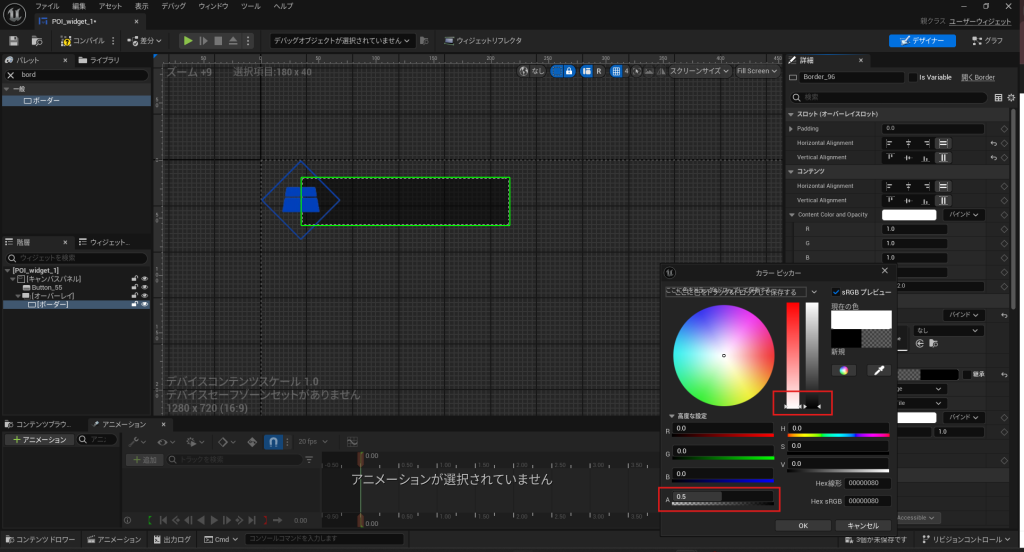This screenshot has width=1024, height=552.
Task: Open ウィジェットリフレクタ from the toolbar
Action: (x=481, y=41)
